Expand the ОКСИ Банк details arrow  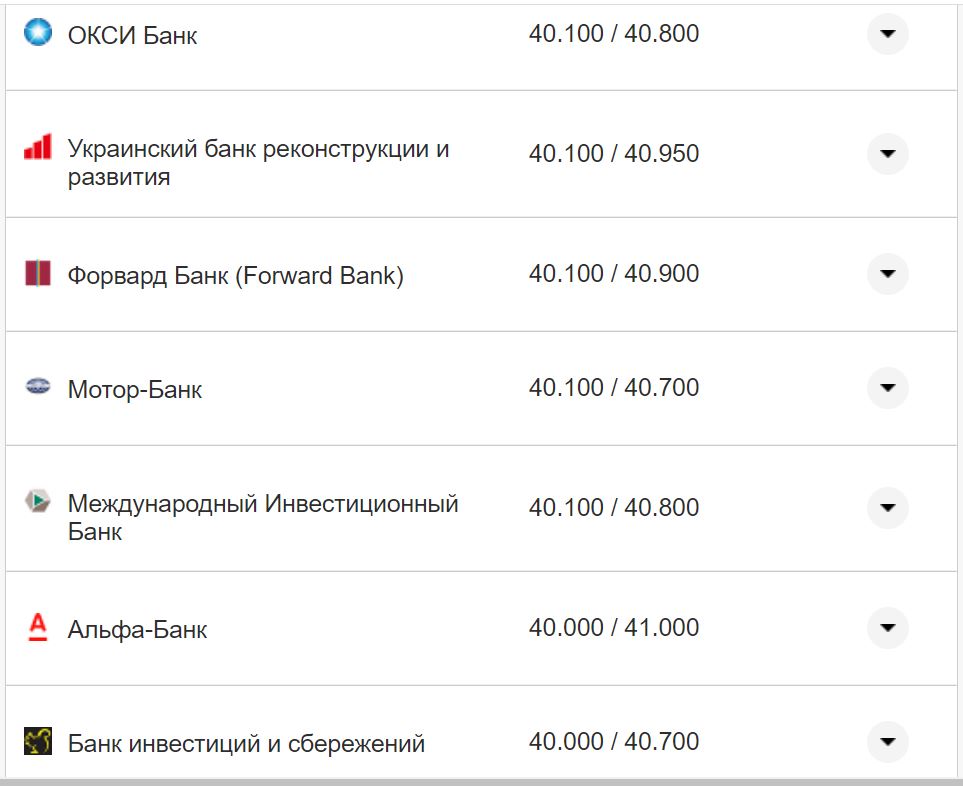887,34
